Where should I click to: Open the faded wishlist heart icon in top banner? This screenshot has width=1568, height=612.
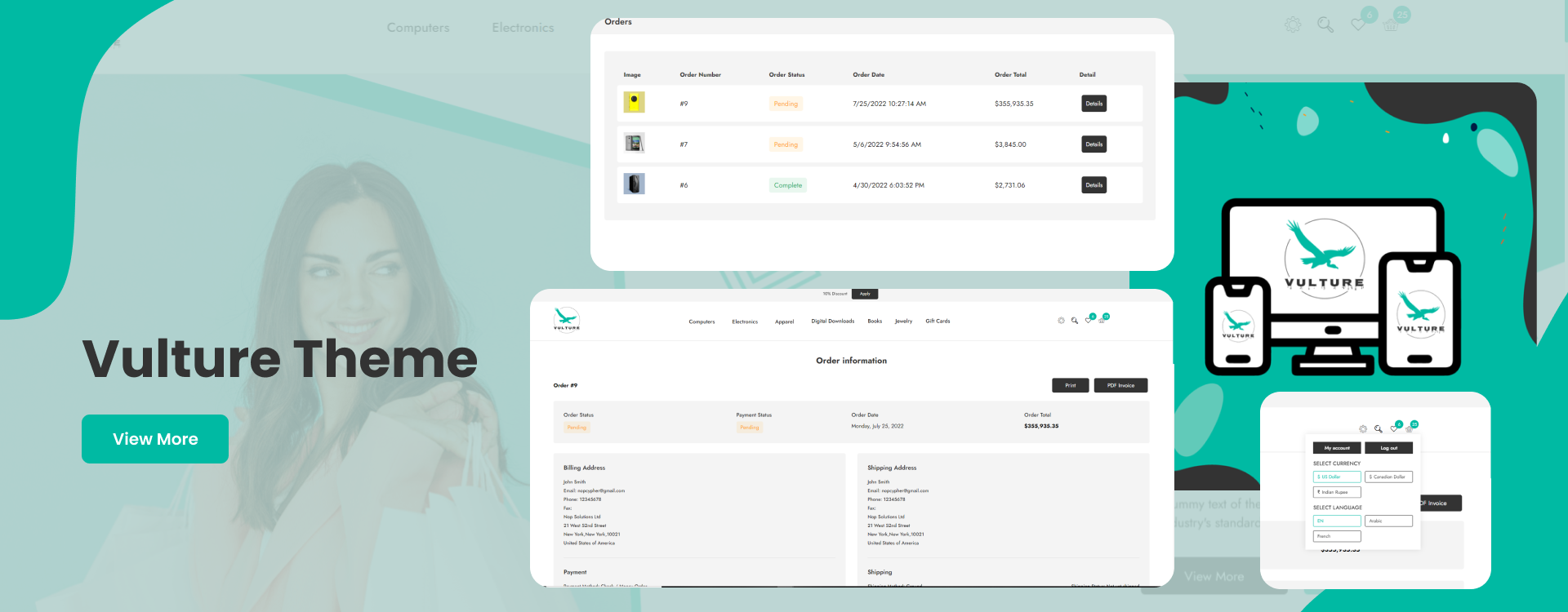1358,24
